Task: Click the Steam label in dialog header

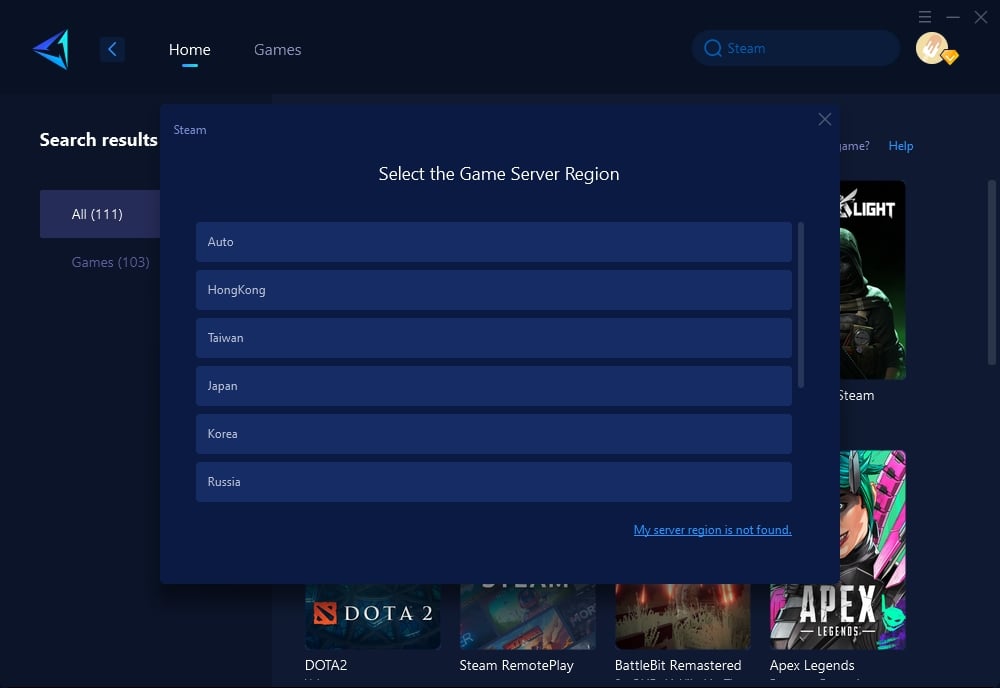Action: click(x=190, y=130)
